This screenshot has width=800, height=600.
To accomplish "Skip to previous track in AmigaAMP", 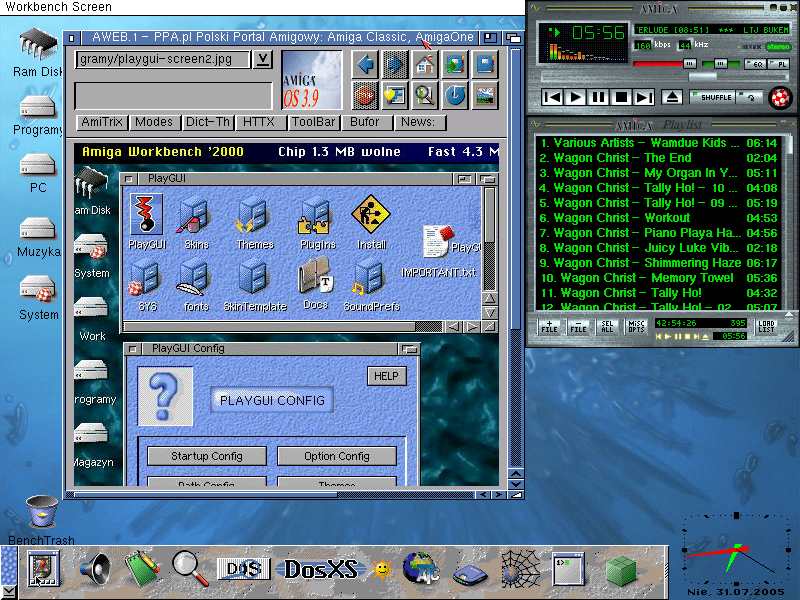I will click(x=552, y=97).
